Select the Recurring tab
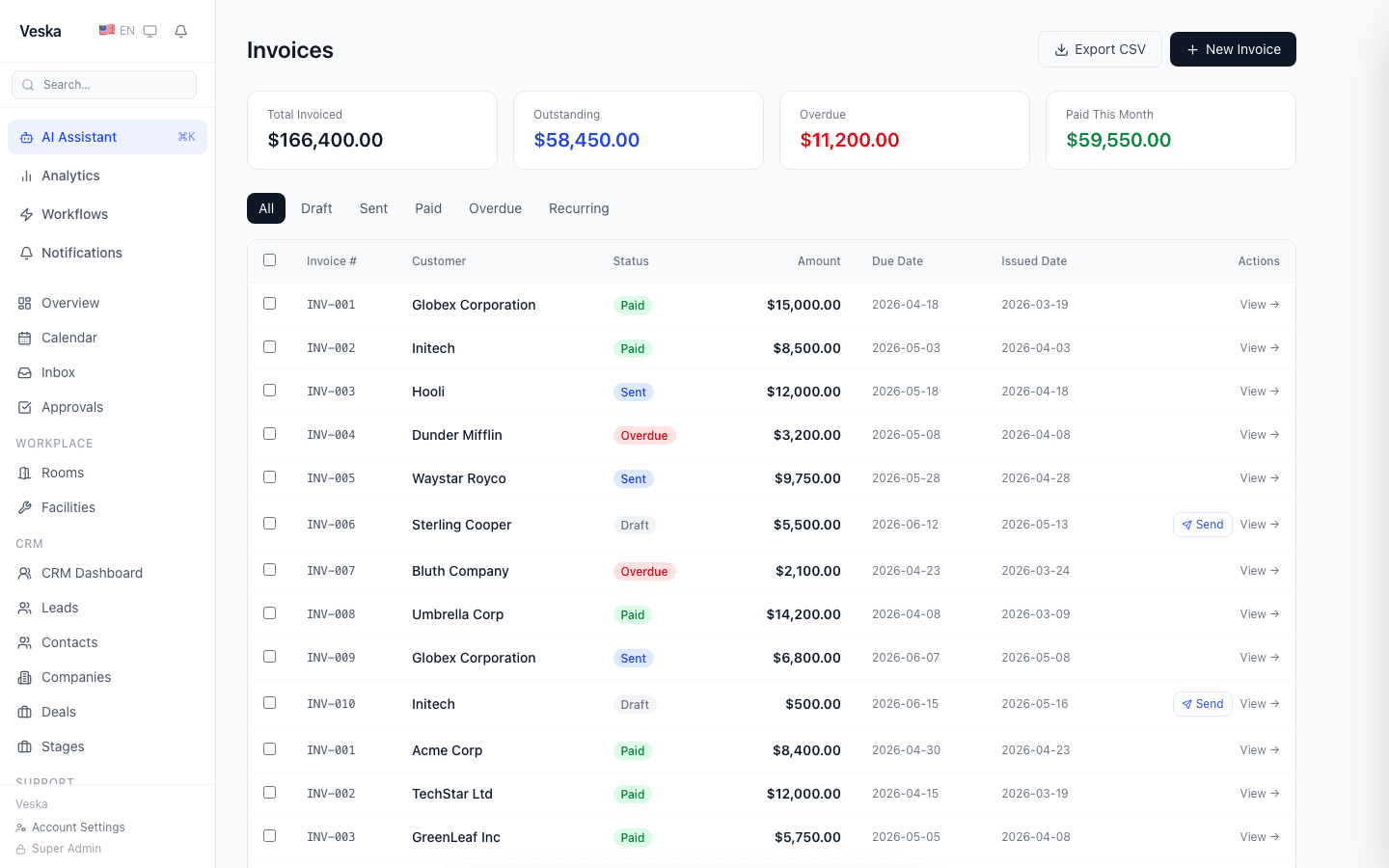1389x868 pixels. click(579, 208)
